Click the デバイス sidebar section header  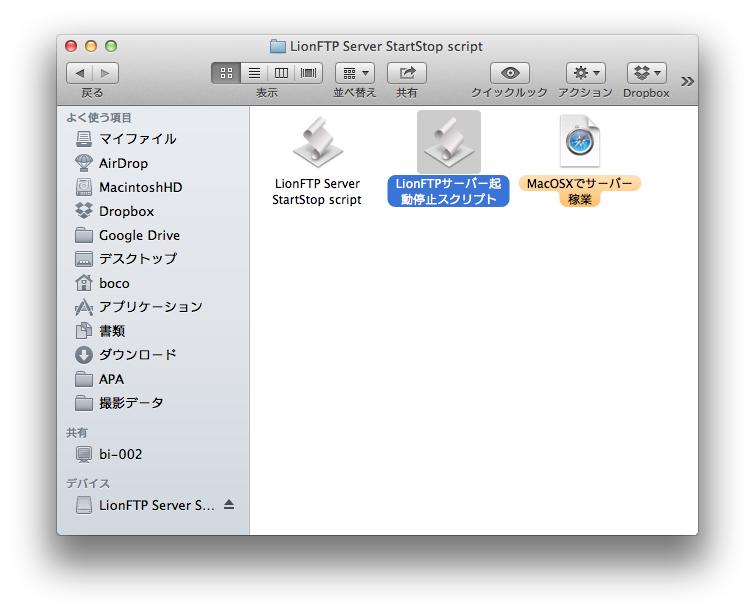tap(88, 483)
